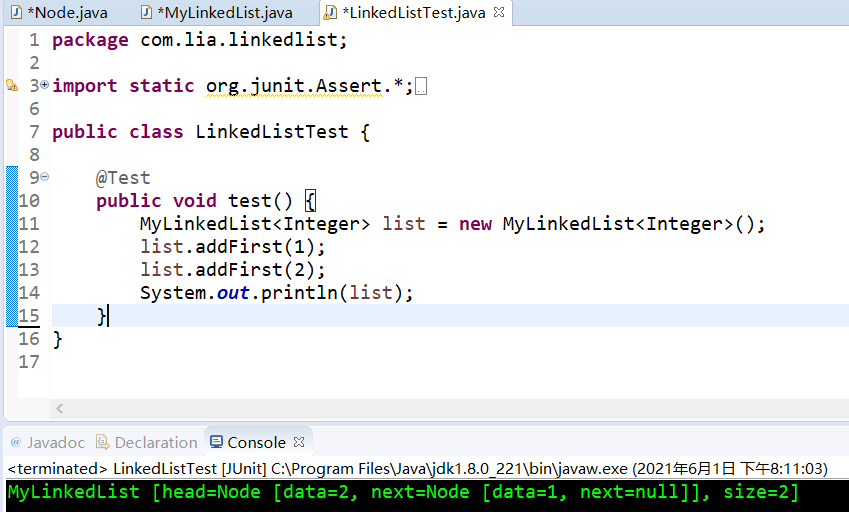Click the list.addFirst(1) statement
The width and height of the screenshot is (849, 512).
pos(233,247)
